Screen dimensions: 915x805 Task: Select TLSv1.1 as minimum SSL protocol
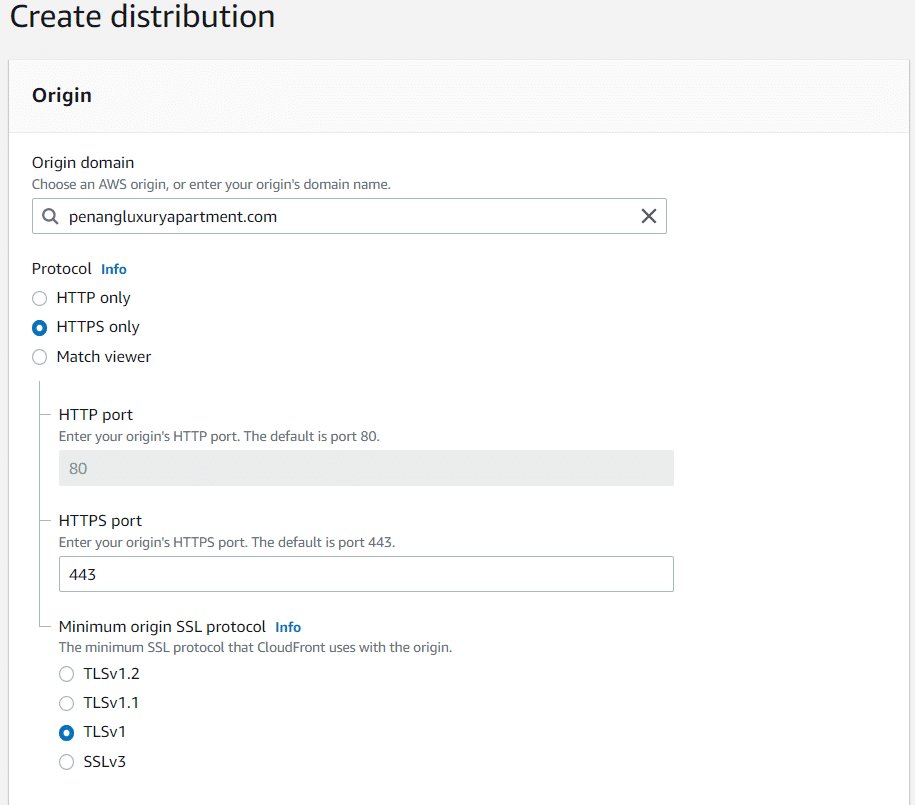pos(67,703)
